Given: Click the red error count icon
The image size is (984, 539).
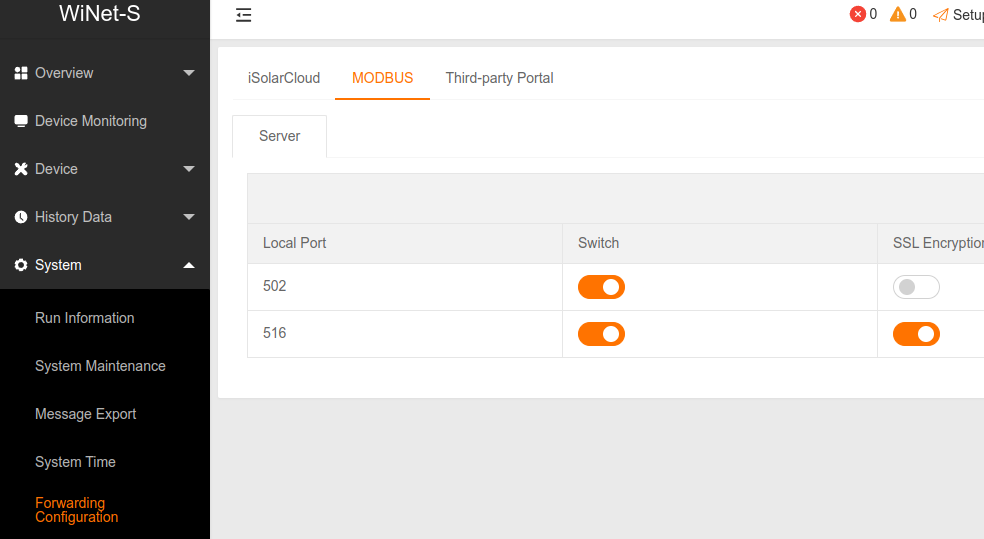Looking at the screenshot, I should pyautogui.click(x=857, y=14).
